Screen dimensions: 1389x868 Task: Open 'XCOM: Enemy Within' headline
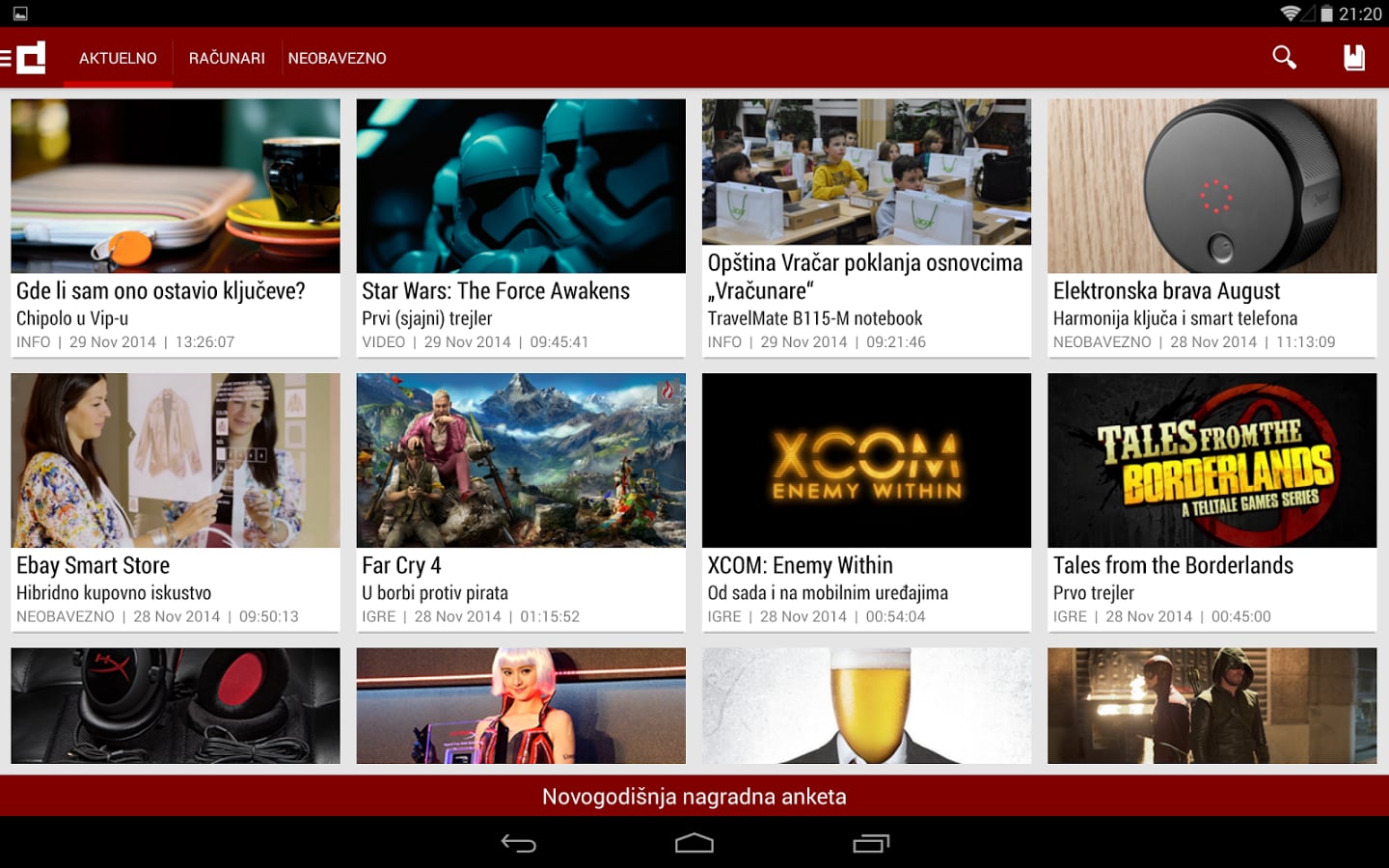click(800, 566)
